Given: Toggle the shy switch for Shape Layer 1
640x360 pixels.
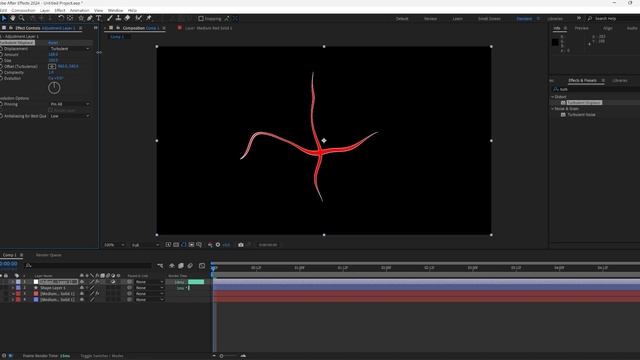Looking at the screenshot, I should [x=82, y=288].
